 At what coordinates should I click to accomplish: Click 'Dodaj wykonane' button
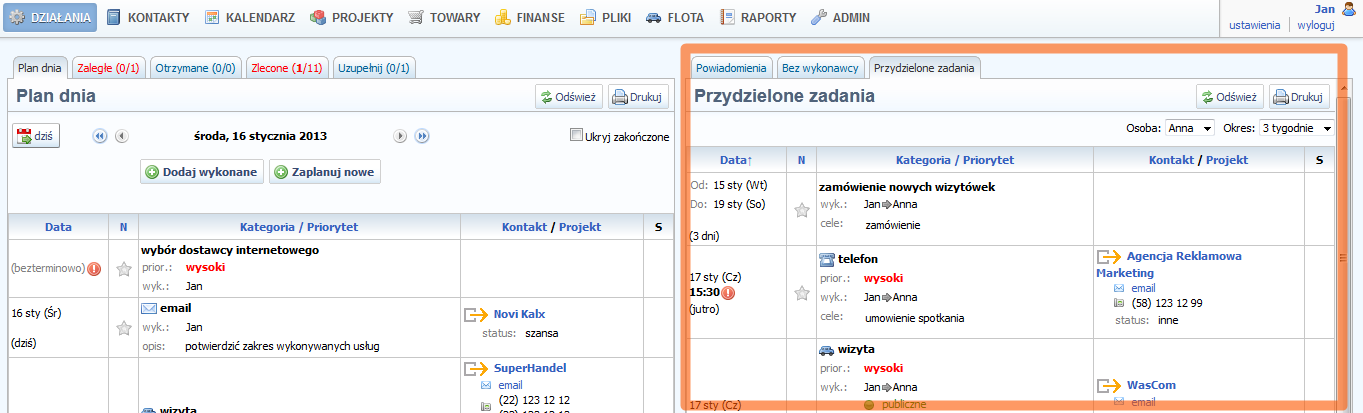click(203, 172)
